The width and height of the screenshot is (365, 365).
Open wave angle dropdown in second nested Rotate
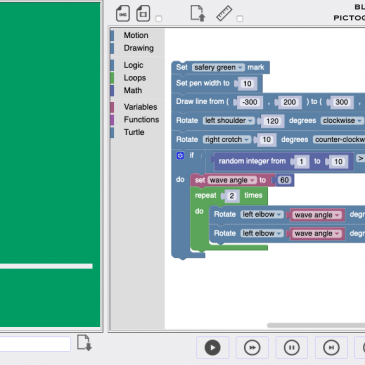[x=318, y=234]
